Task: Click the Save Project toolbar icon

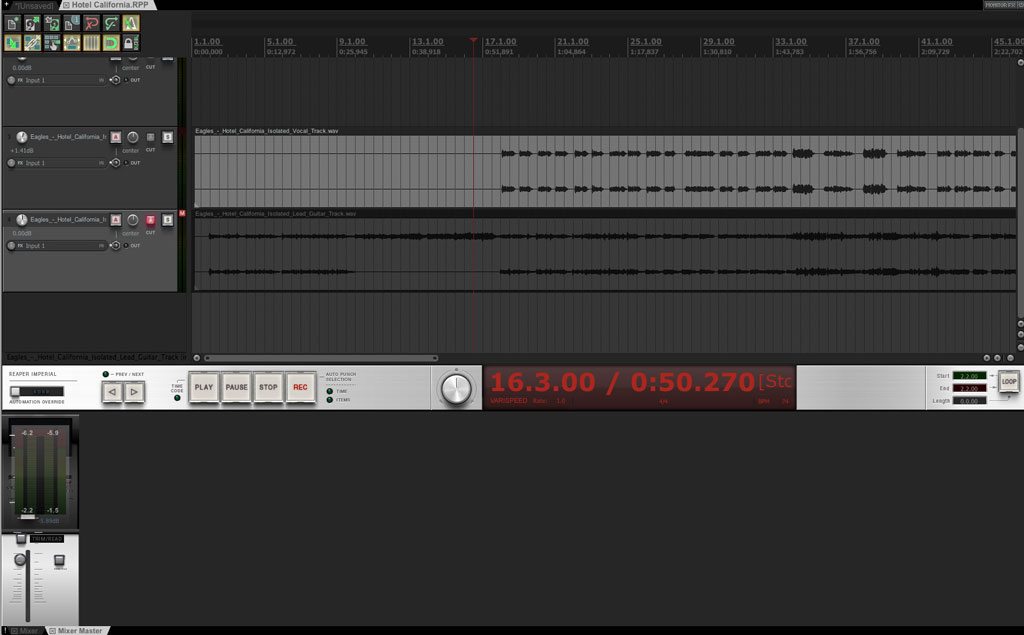Action: (52, 23)
